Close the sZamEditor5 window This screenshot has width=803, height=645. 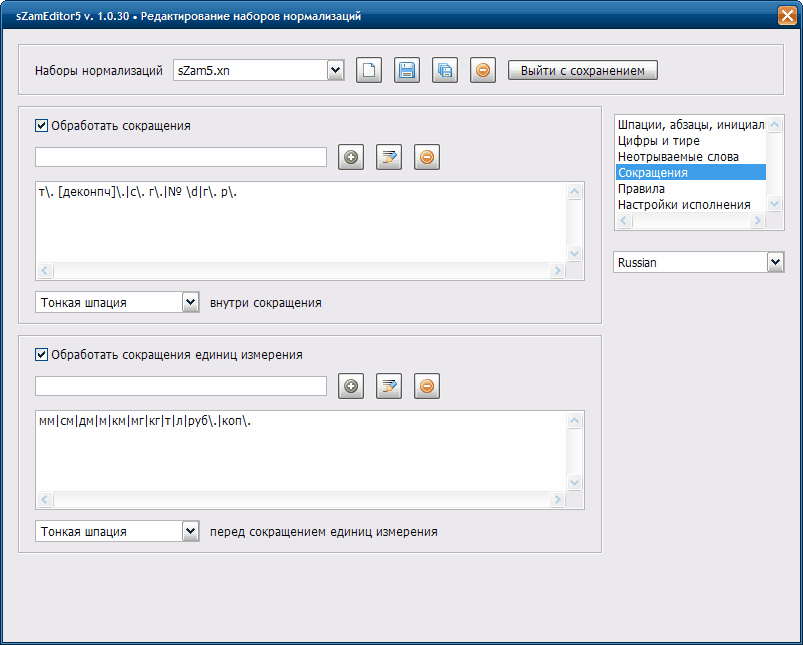[787, 15]
